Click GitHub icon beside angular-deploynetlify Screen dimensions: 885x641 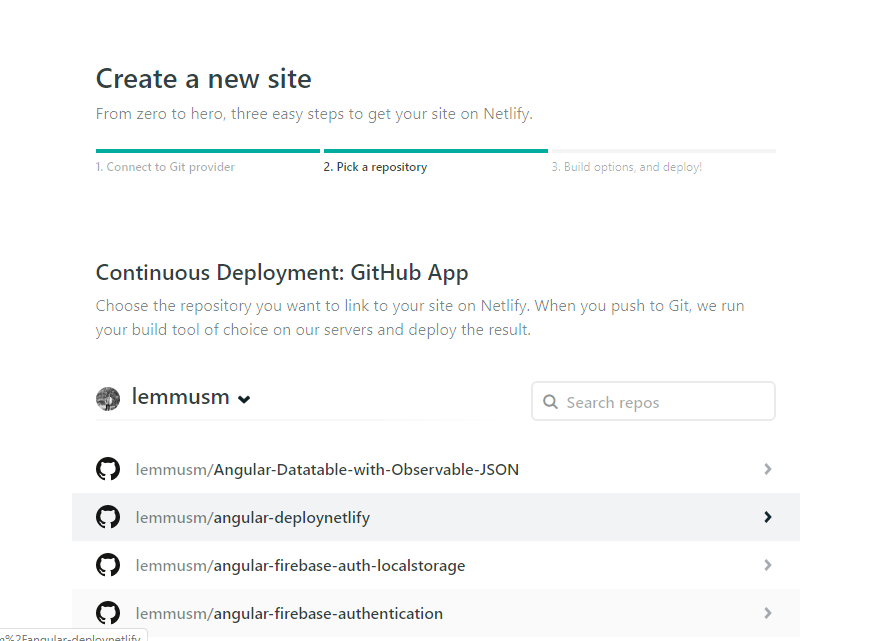[108, 517]
